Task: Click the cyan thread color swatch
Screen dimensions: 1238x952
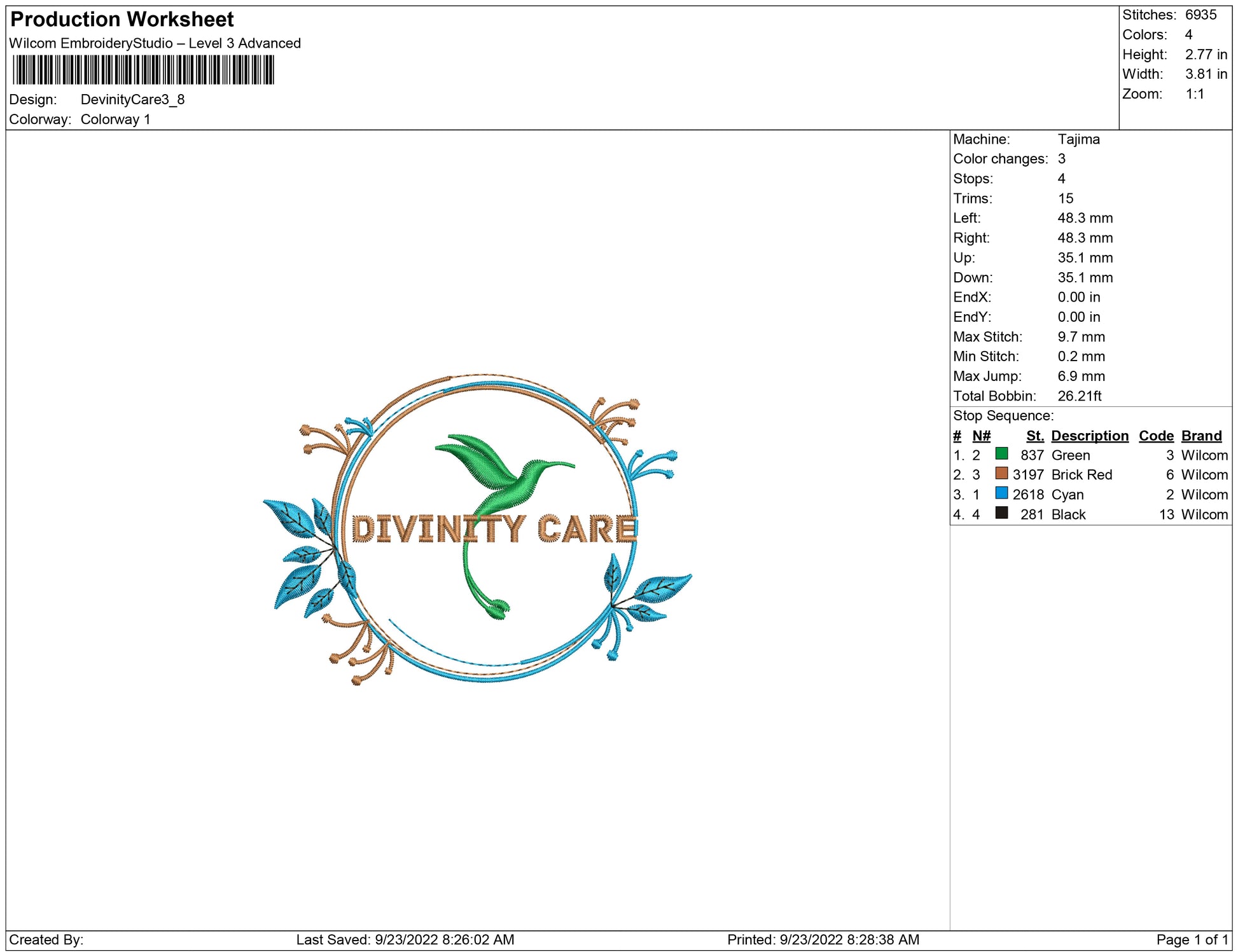Action: pos(1001,493)
